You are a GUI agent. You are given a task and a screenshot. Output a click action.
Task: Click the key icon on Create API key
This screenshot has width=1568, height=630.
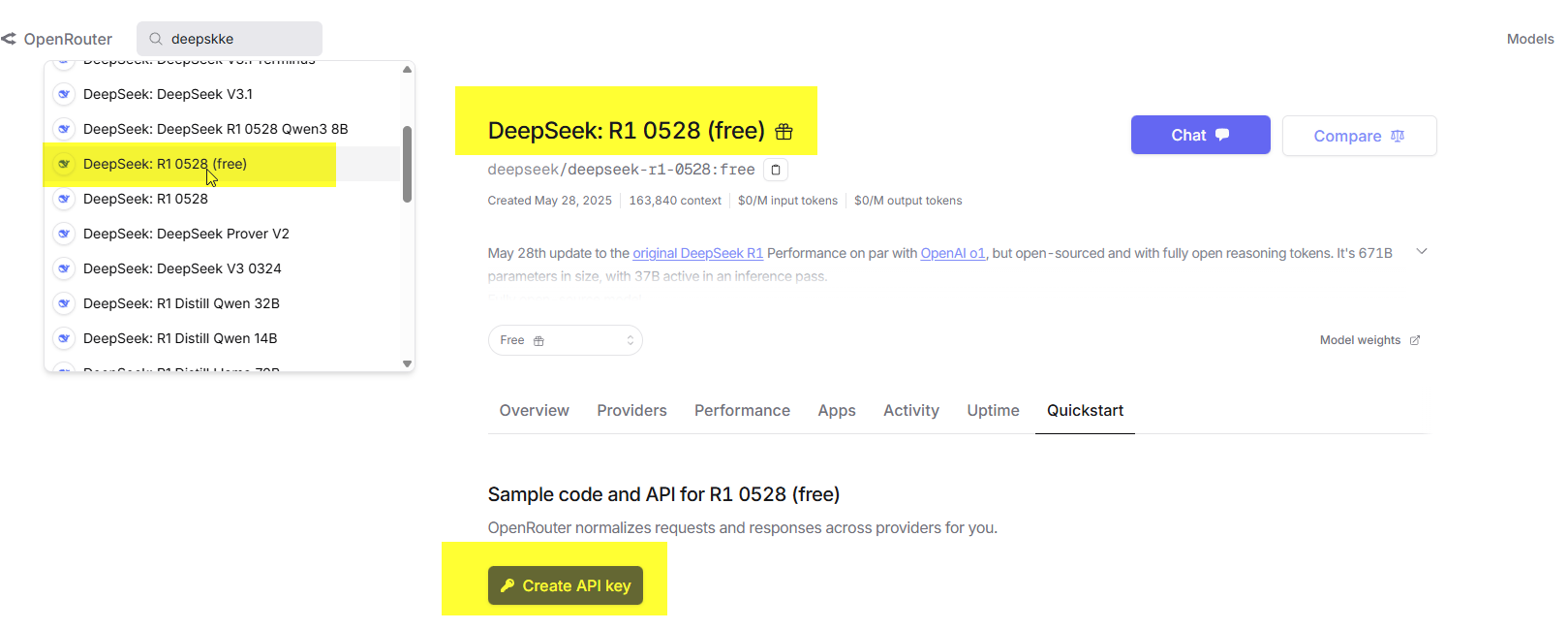(507, 585)
